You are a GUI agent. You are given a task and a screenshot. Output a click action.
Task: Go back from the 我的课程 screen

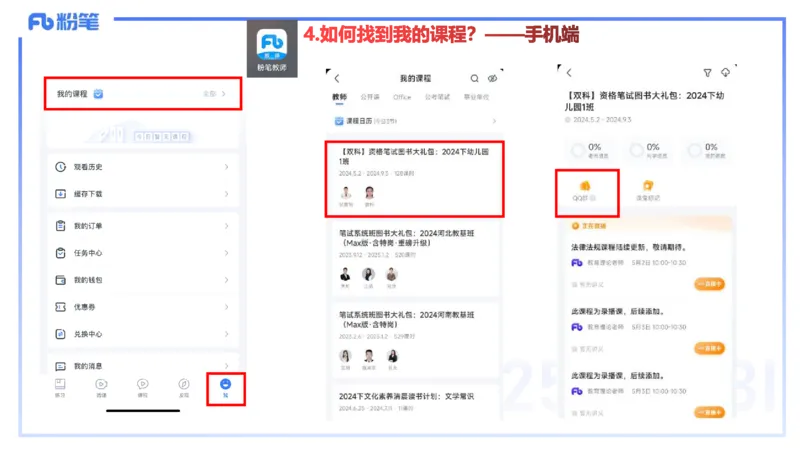(337, 79)
